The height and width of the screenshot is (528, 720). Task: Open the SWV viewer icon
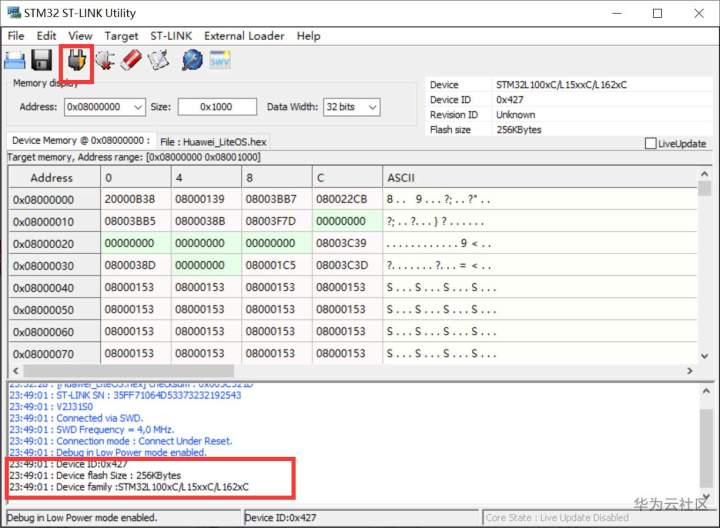coord(220,60)
